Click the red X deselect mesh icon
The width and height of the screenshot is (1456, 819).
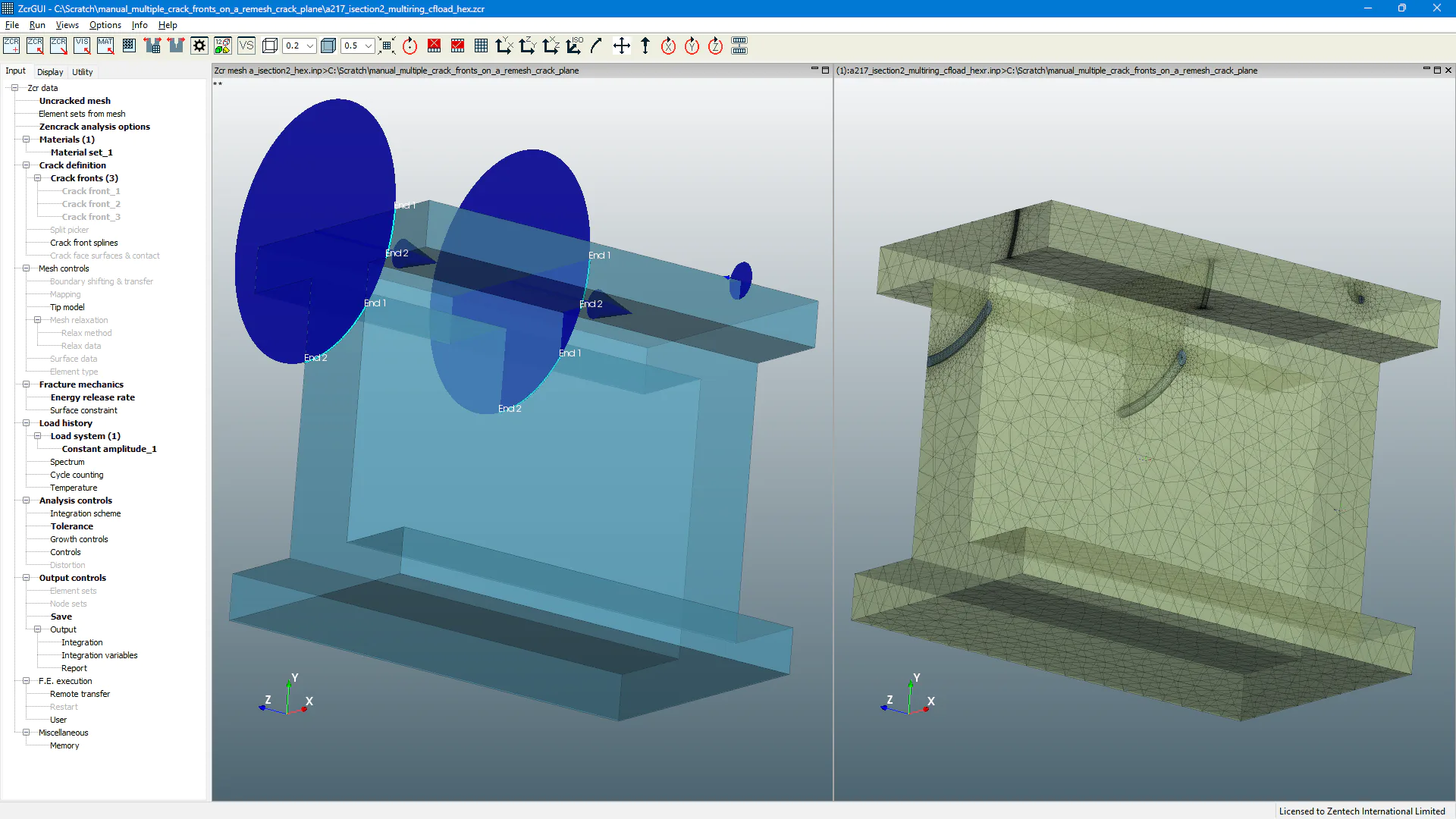click(x=434, y=45)
